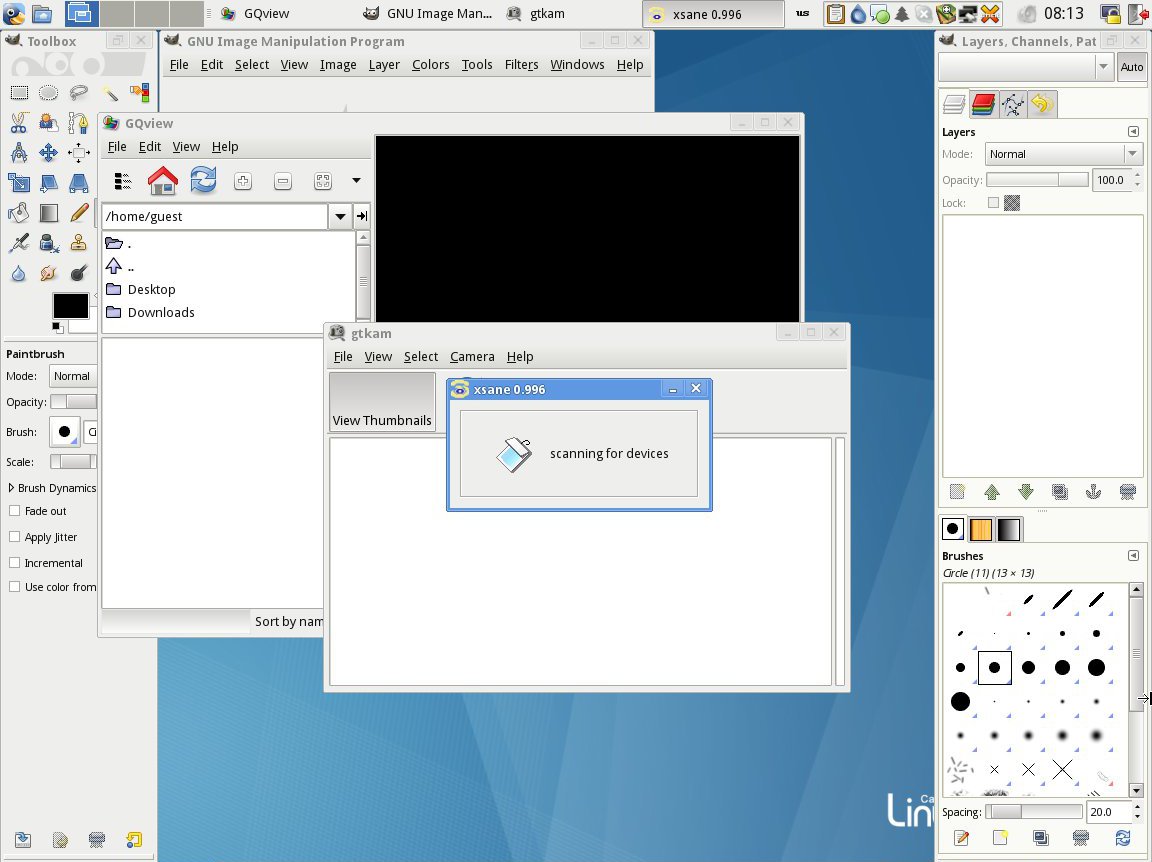Viewport: 1152px width, 862px height.
Task: Toggle the Apply Jitter checkbox
Action: tap(15, 537)
